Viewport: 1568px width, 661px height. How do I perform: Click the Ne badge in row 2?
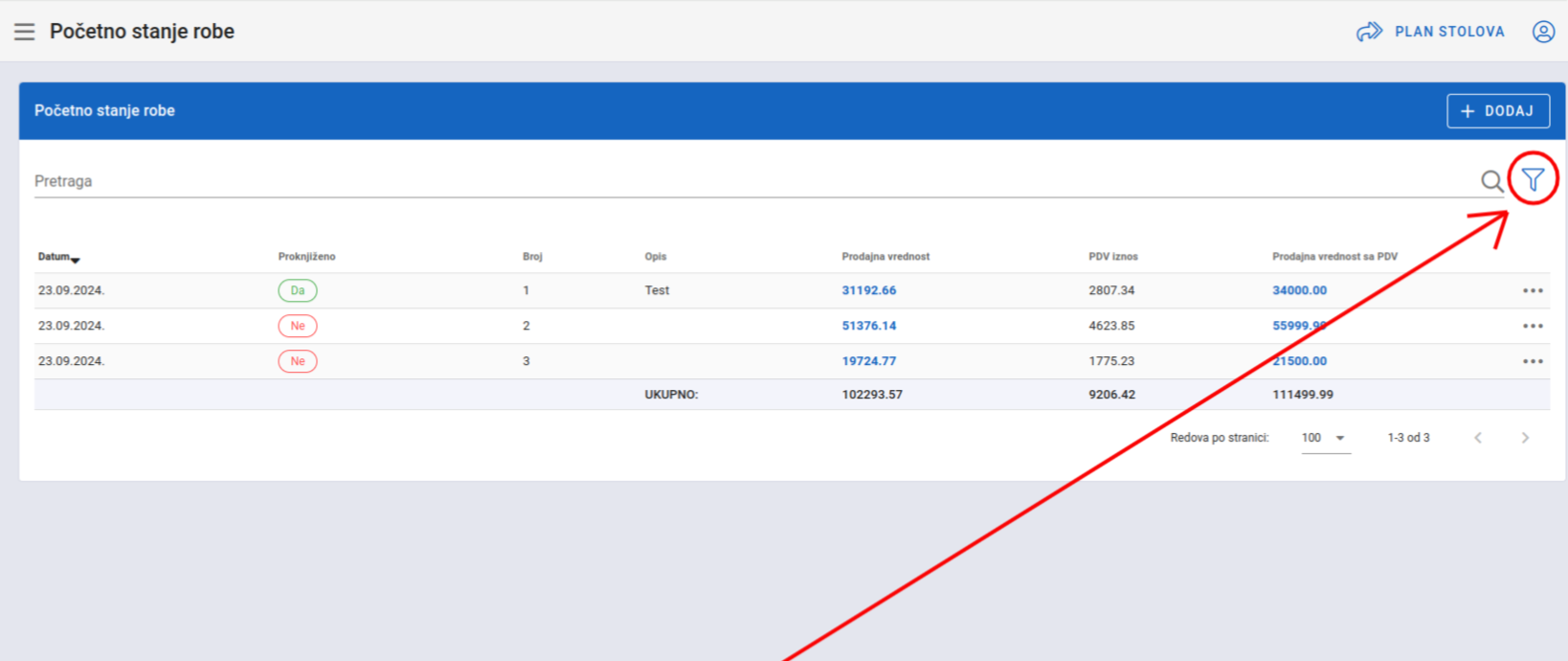[x=298, y=326]
